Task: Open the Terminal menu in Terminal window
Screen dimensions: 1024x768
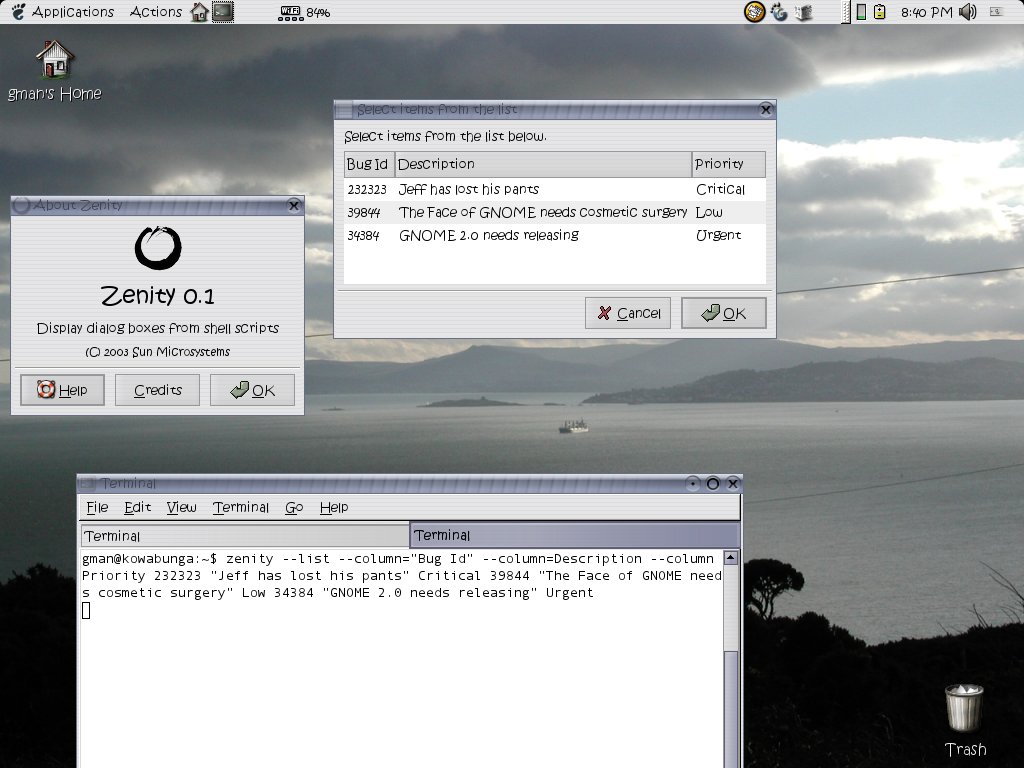Action: point(241,507)
